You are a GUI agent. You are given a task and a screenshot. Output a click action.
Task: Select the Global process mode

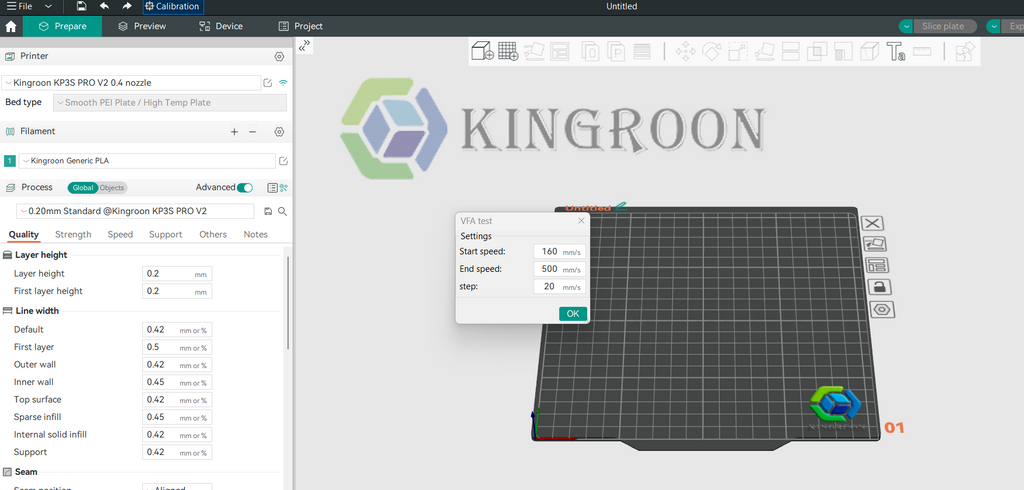tap(82, 188)
